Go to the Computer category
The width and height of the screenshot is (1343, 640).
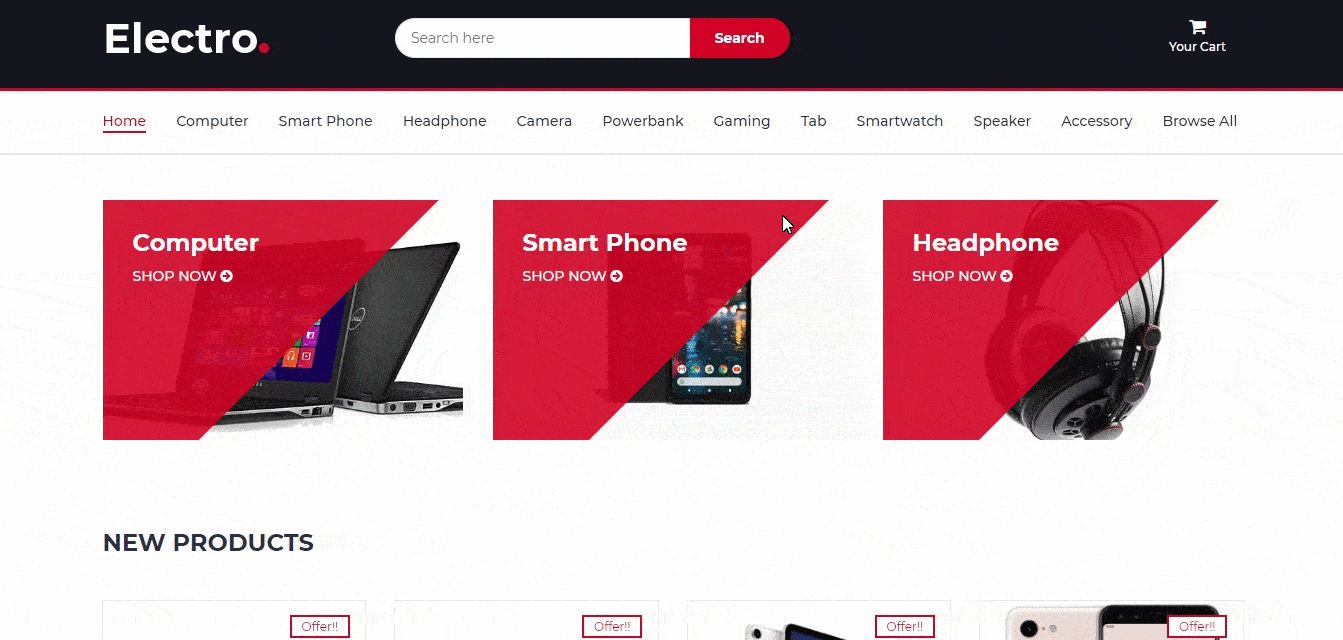point(212,121)
